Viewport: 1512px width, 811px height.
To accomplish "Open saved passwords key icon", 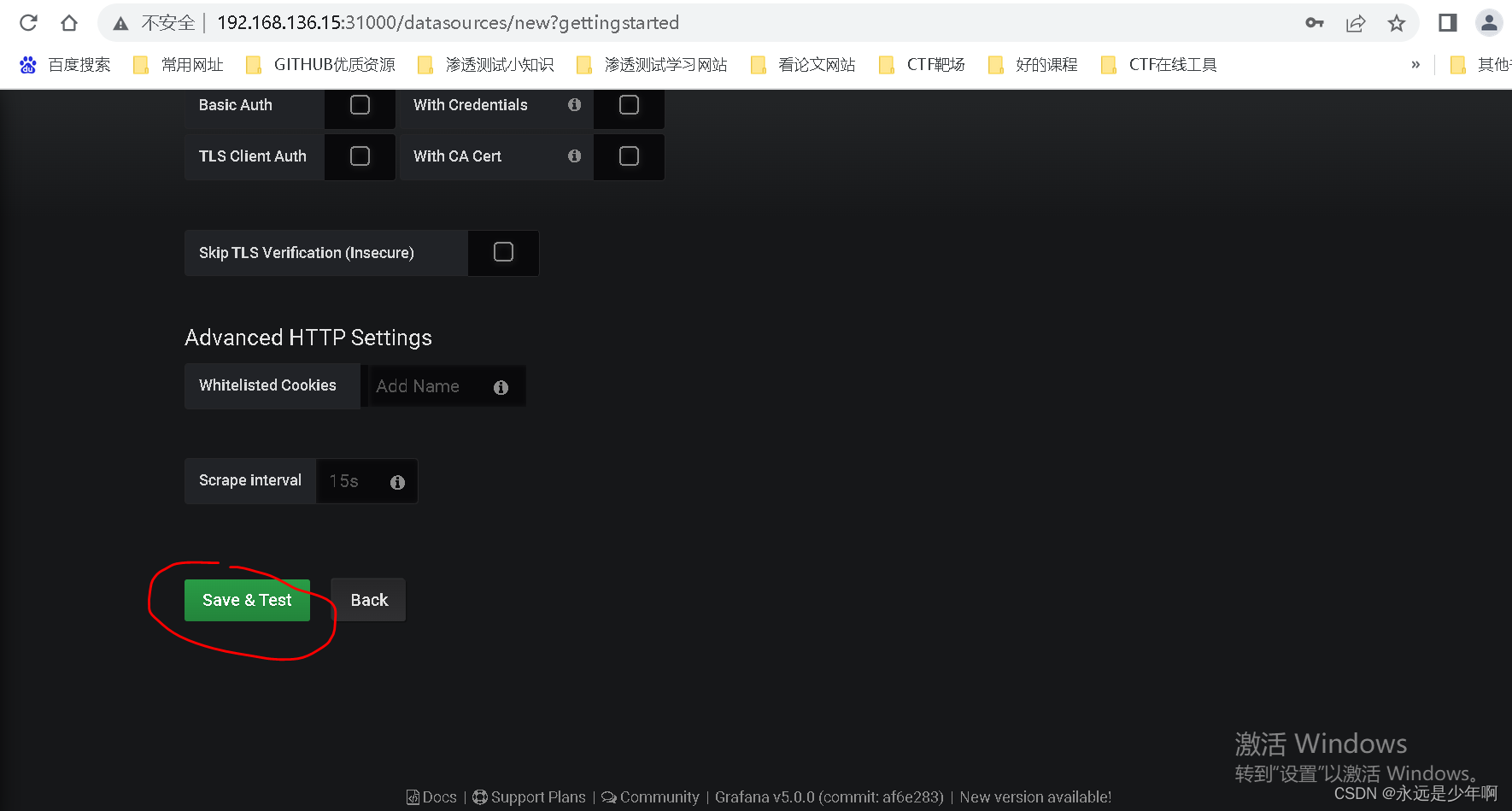I will point(1315,23).
